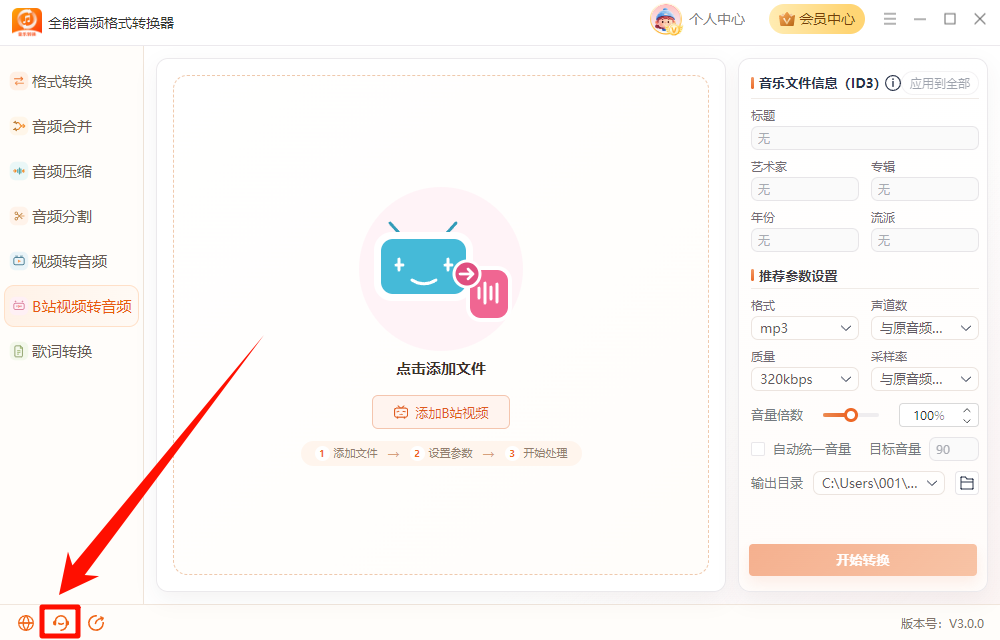Click the 音乐文件信息 (ID3) heading

pyautogui.click(x=819, y=83)
